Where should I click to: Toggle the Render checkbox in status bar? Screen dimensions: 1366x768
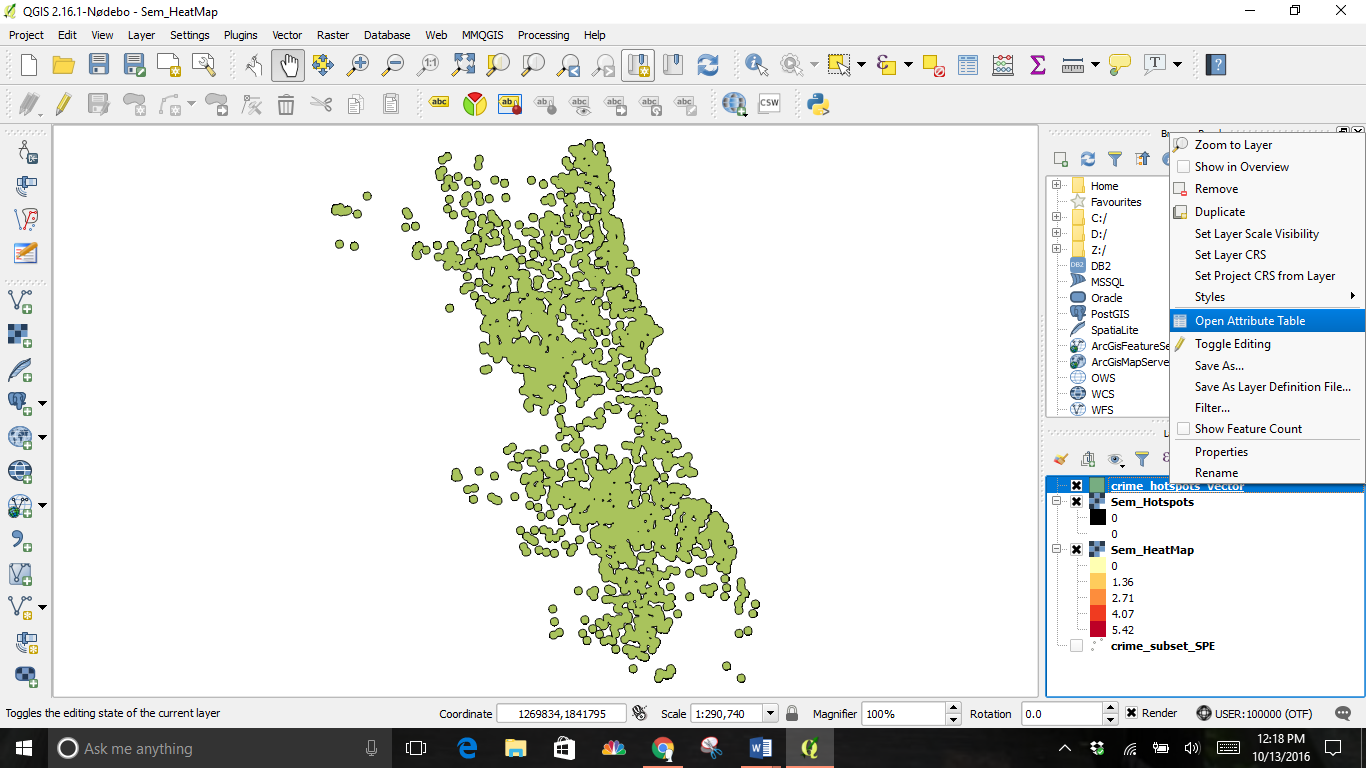1131,714
